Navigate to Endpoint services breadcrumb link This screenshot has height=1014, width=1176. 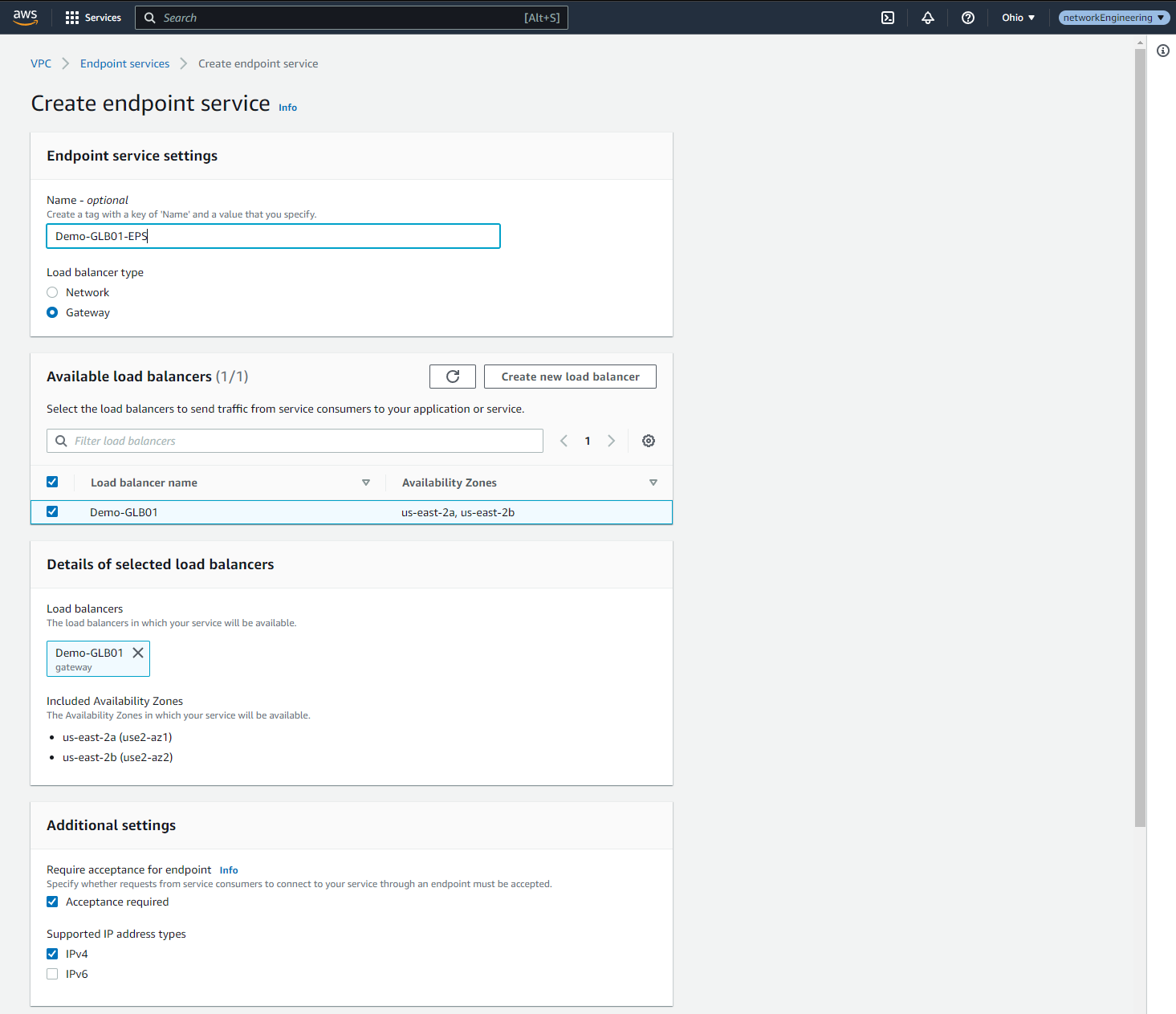(x=124, y=63)
